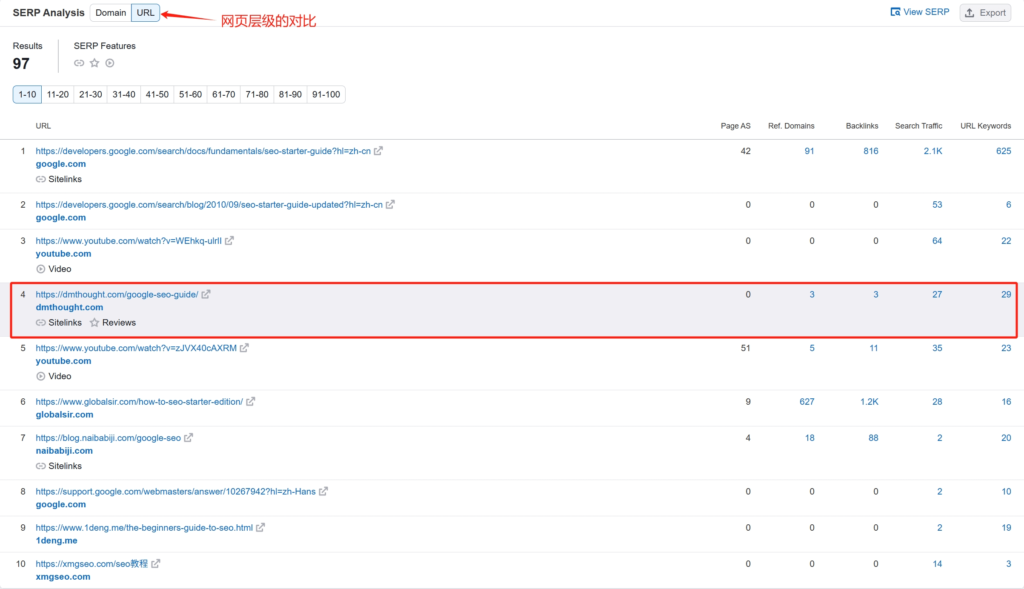Click external link icon for naibabiji.com URL
The height and width of the screenshot is (589, 1024).
[189, 438]
